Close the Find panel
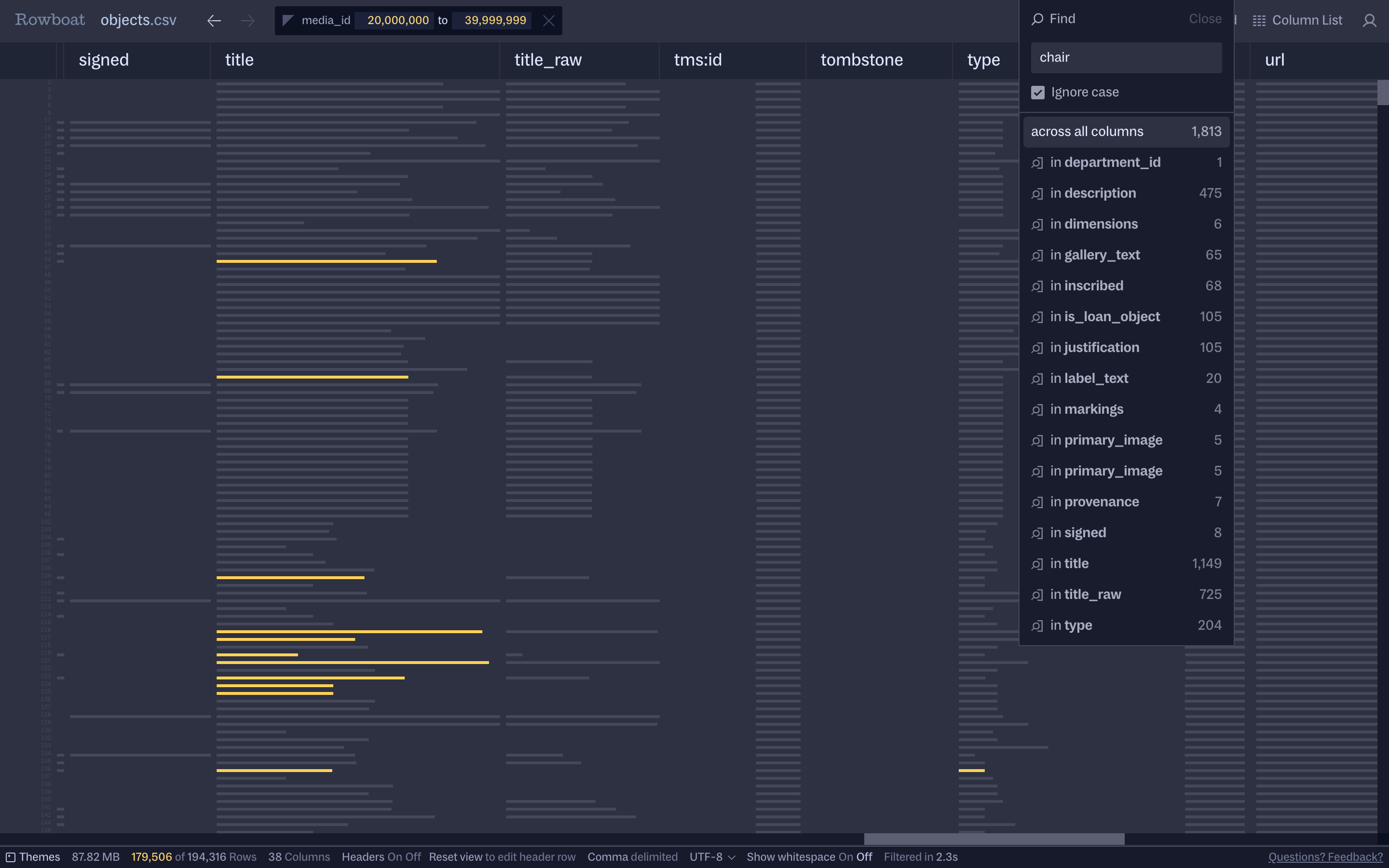 [x=1205, y=19]
